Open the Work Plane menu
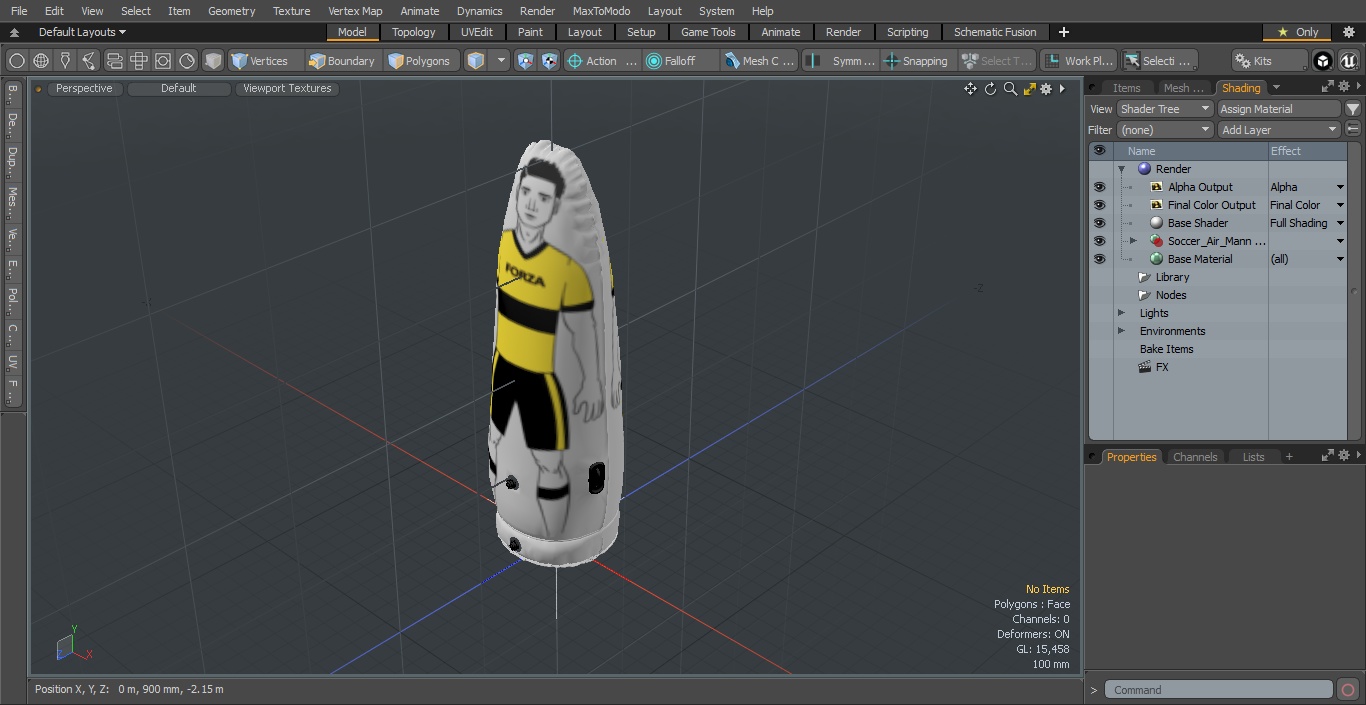Screen dimensions: 1366x705 pyautogui.click(x=1078, y=61)
